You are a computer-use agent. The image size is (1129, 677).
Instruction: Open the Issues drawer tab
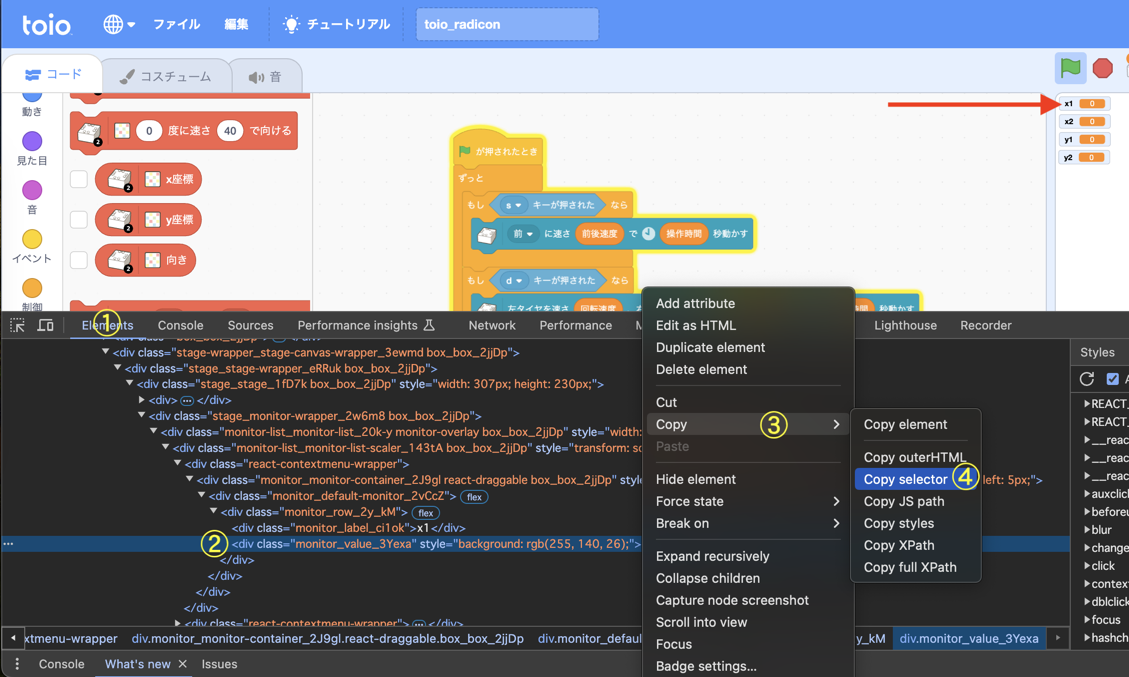tap(220, 664)
